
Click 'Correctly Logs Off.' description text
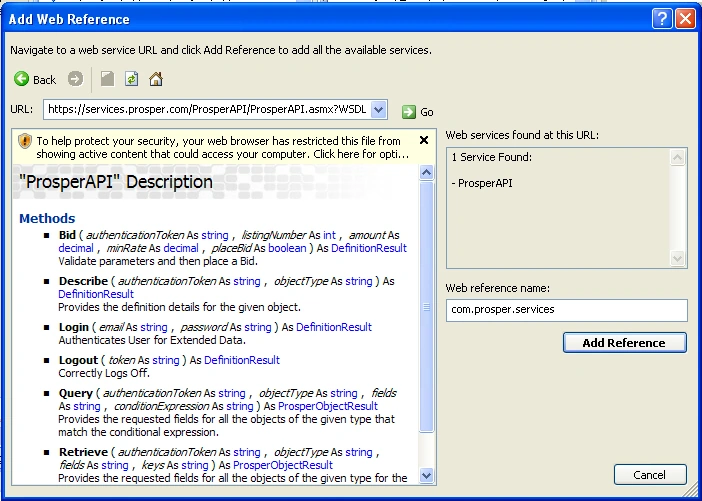(x=104, y=373)
